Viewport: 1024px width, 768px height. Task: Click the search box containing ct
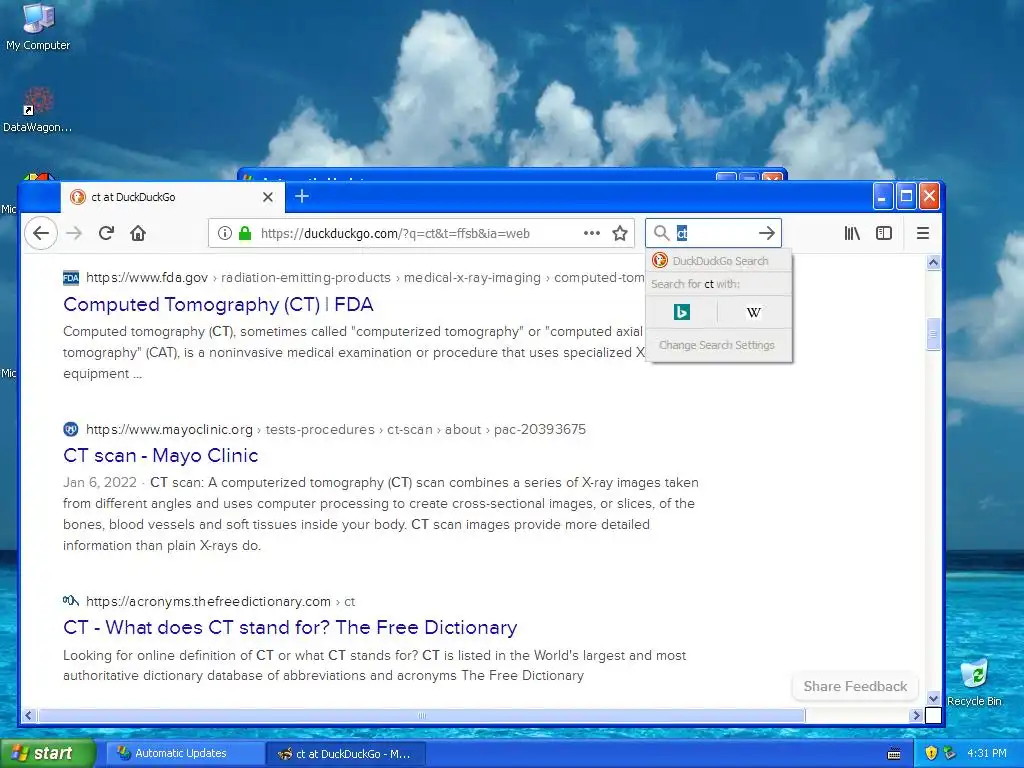click(714, 233)
